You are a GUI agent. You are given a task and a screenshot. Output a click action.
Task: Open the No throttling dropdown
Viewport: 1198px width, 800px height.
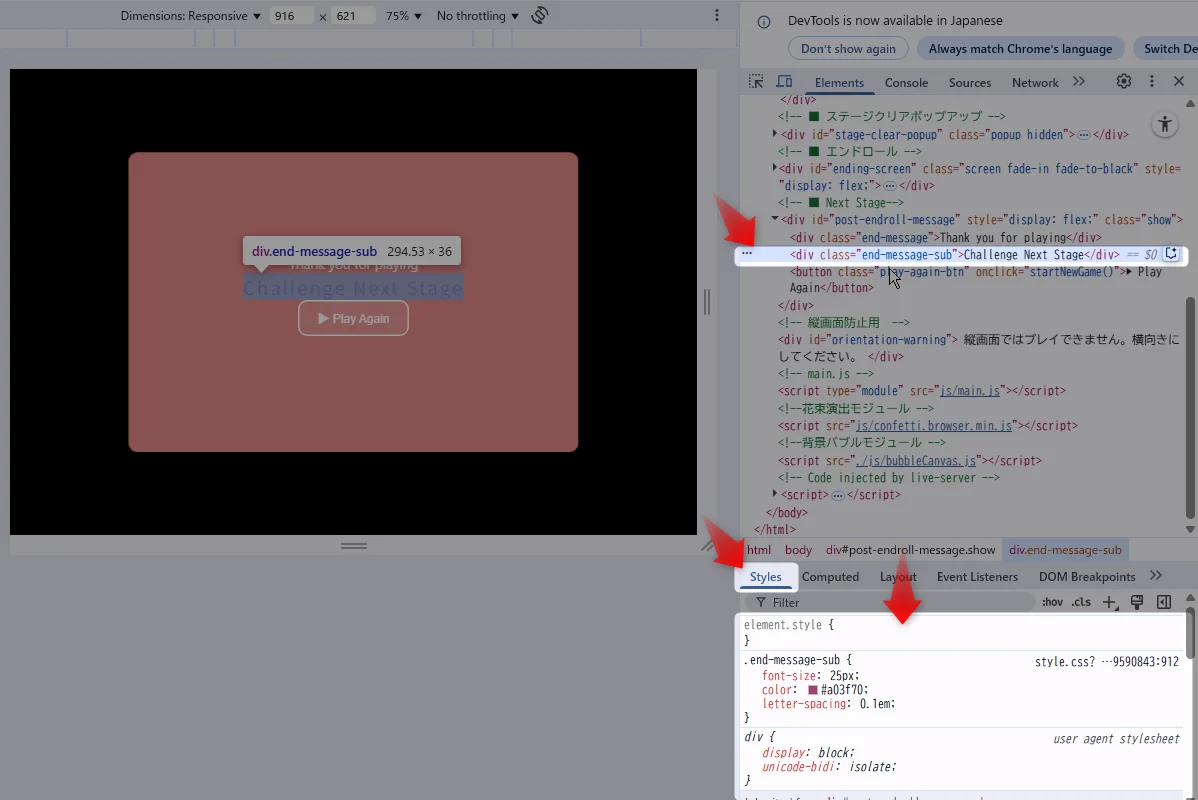(478, 16)
